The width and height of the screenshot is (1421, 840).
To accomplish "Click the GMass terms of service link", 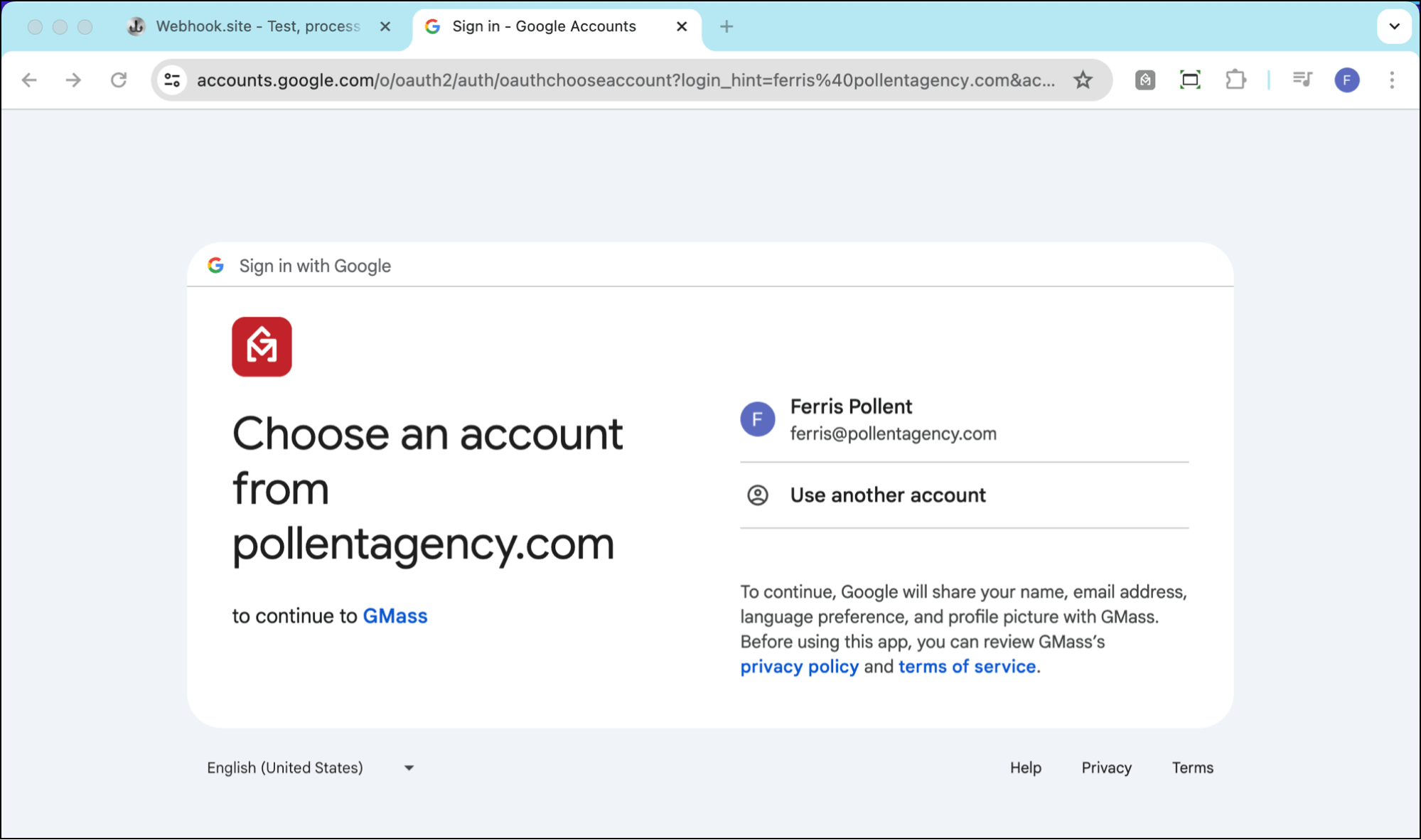I will pos(967,667).
